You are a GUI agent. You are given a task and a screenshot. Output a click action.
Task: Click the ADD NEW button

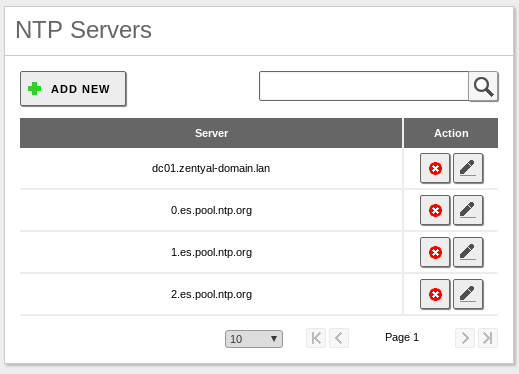coord(73,89)
